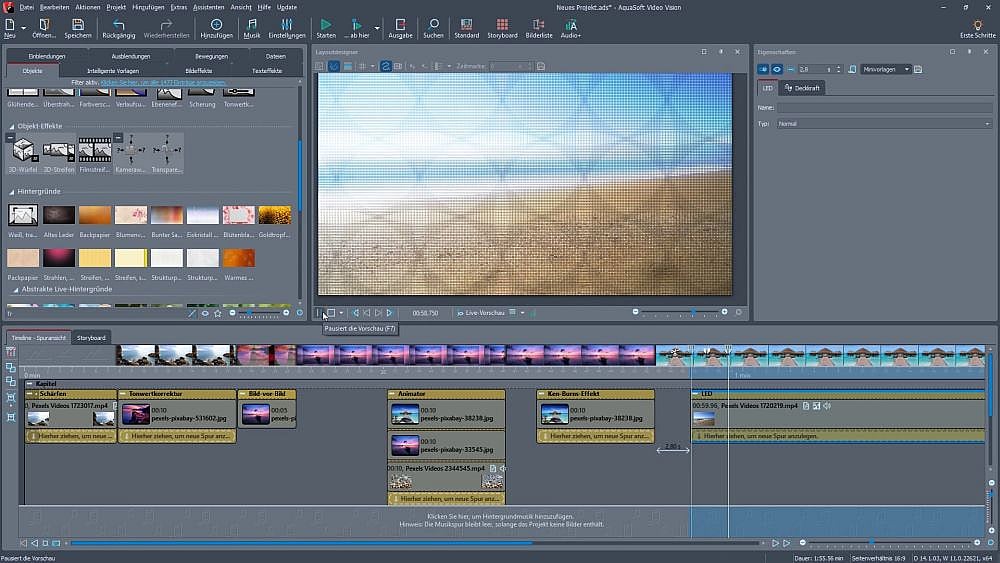Click the Erste Schritte button
1000x563 pixels.
tap(977, 29)
